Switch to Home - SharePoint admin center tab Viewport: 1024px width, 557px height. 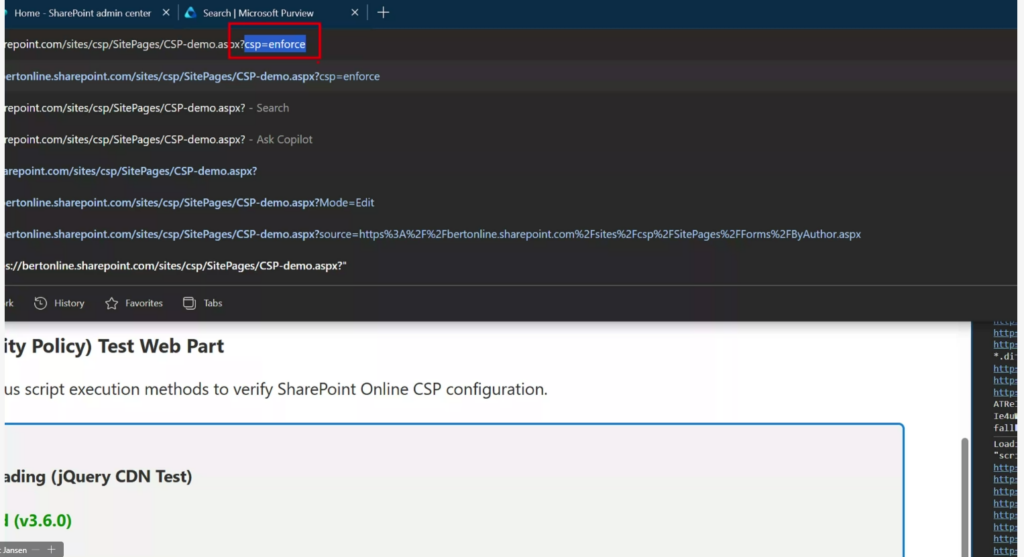tap(82, 13)
